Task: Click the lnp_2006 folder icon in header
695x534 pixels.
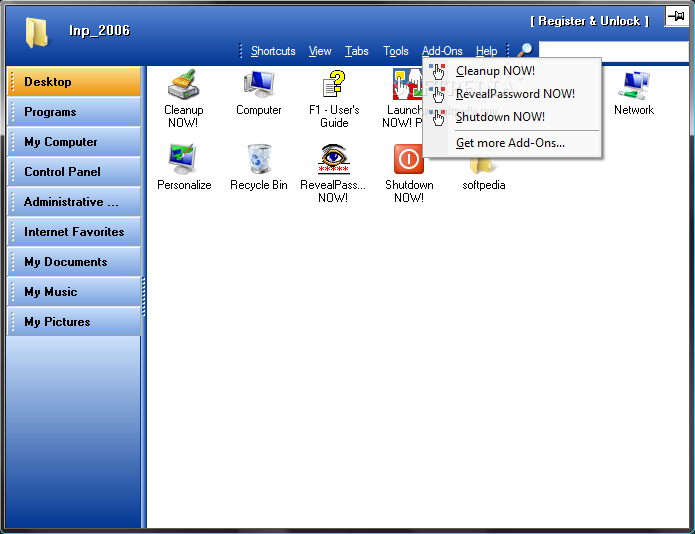Action: click(37, 32)
